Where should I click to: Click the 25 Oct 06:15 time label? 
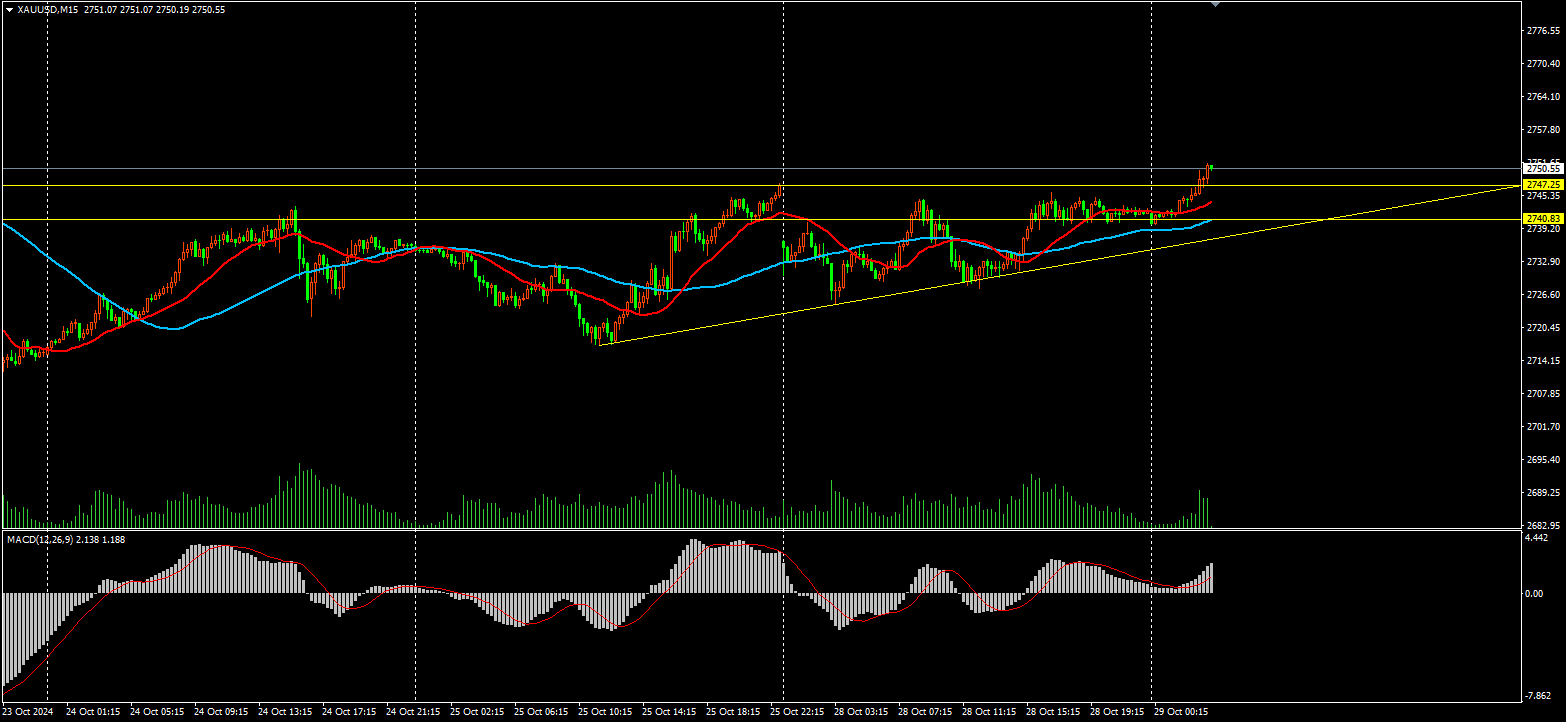(541, 713)
